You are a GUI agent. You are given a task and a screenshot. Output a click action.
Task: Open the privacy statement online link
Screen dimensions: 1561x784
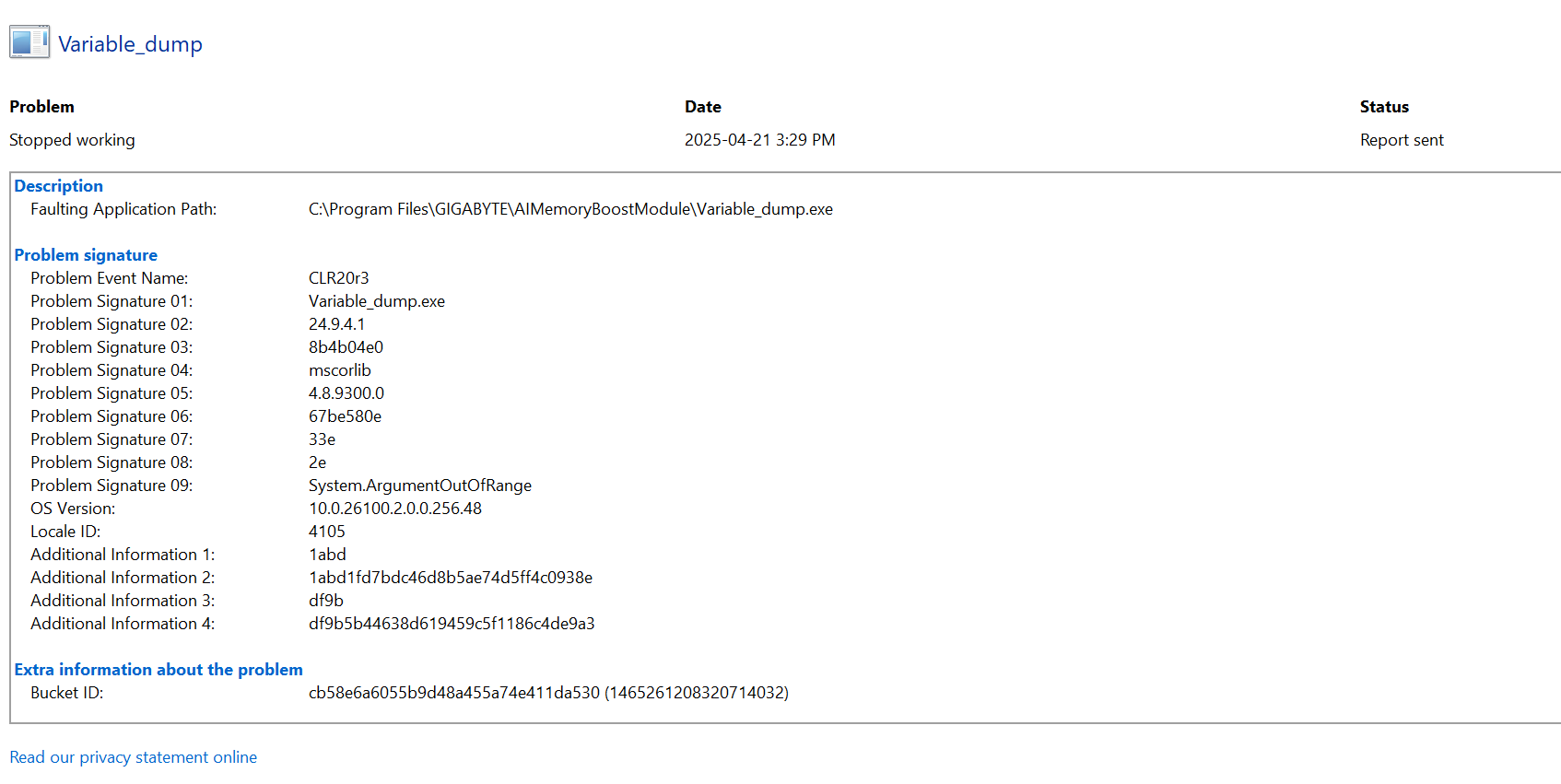(x=134, y=757)
